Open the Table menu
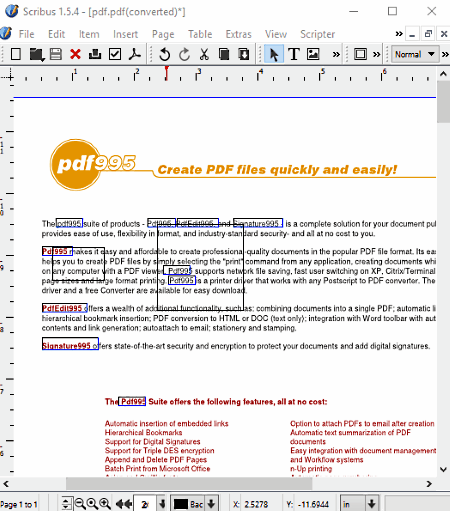The image size is (450, 511). (200, 34)
